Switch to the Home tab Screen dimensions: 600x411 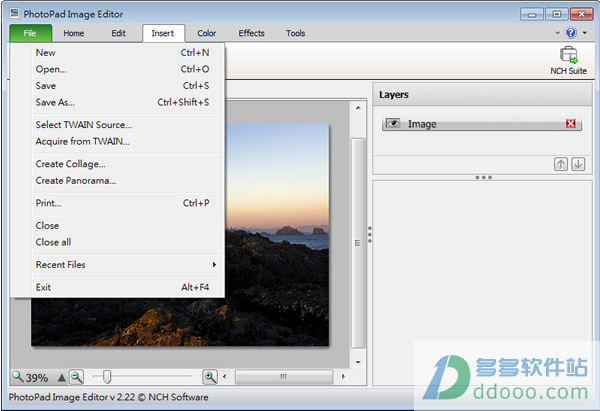(x=73, y=33)
